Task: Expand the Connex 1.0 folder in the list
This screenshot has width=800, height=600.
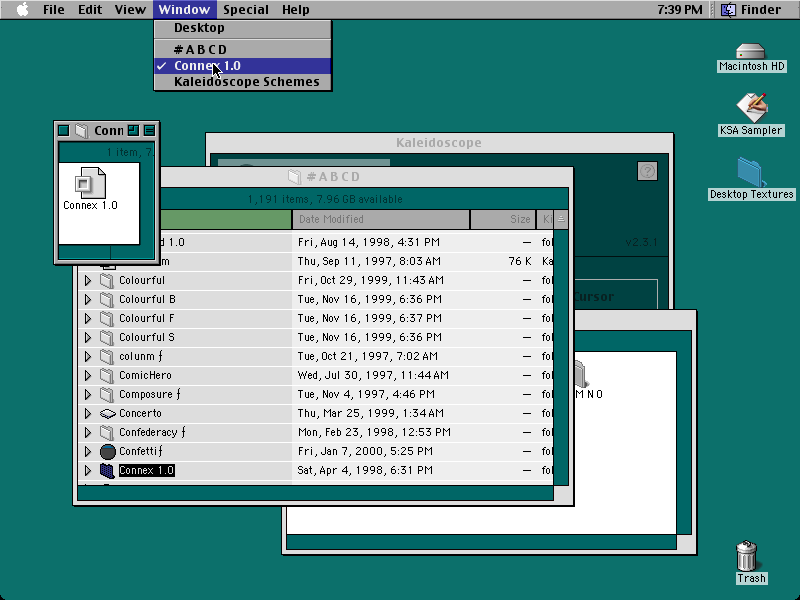Action: point(87,470)
